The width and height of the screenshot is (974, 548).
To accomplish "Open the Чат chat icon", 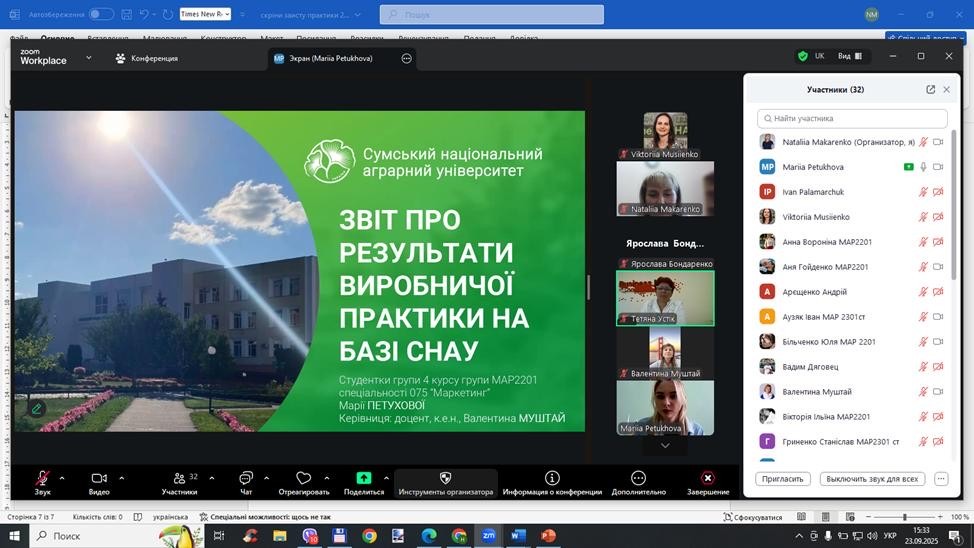I will [x=246, y=479].
